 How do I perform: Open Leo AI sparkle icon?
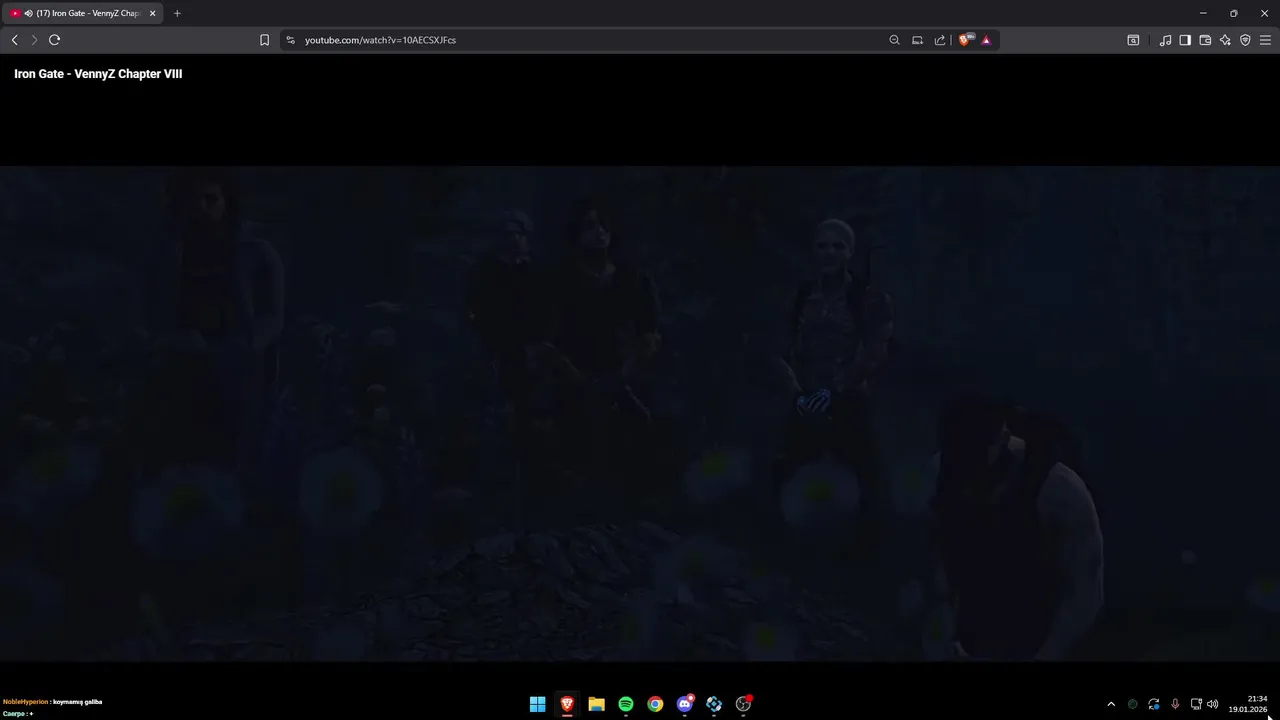(x=1225, y=40)
